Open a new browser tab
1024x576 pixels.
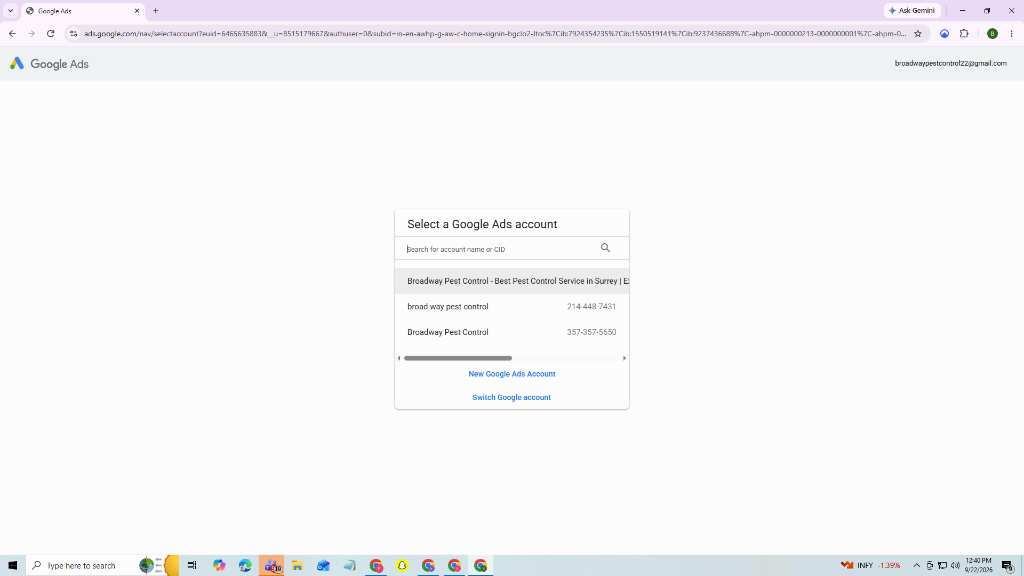(x=155, y=10)
